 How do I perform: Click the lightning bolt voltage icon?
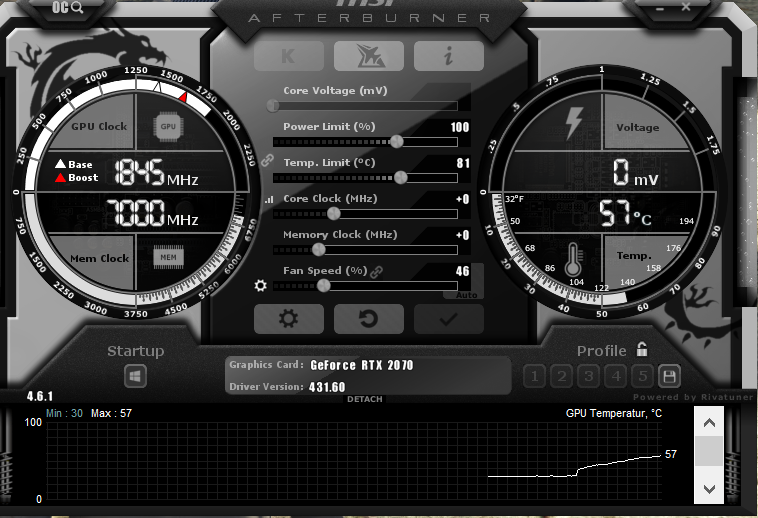(574, 123)
